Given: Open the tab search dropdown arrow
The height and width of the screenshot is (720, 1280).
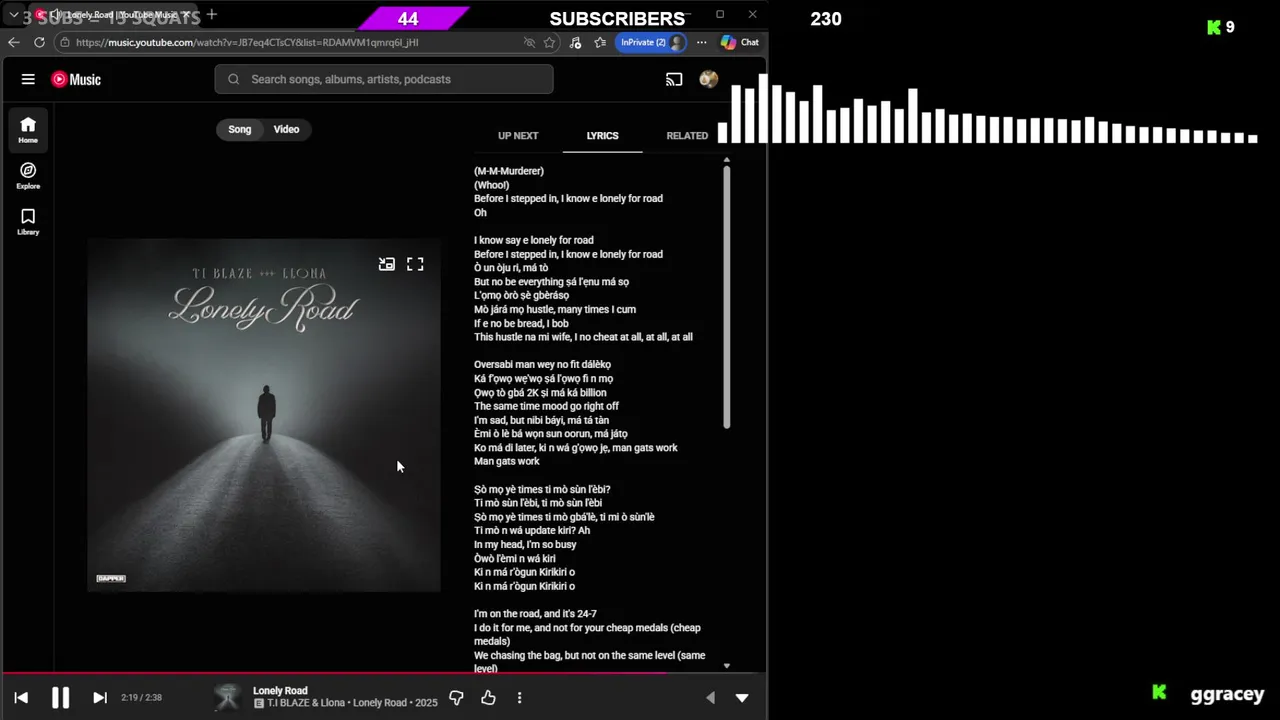Looking at the screenshot, I should tap(13, 15).
